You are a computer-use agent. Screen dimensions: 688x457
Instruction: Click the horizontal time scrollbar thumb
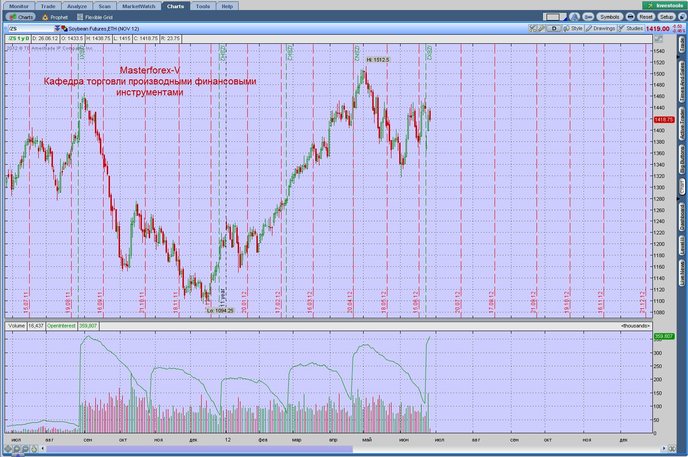click(200, 449)
